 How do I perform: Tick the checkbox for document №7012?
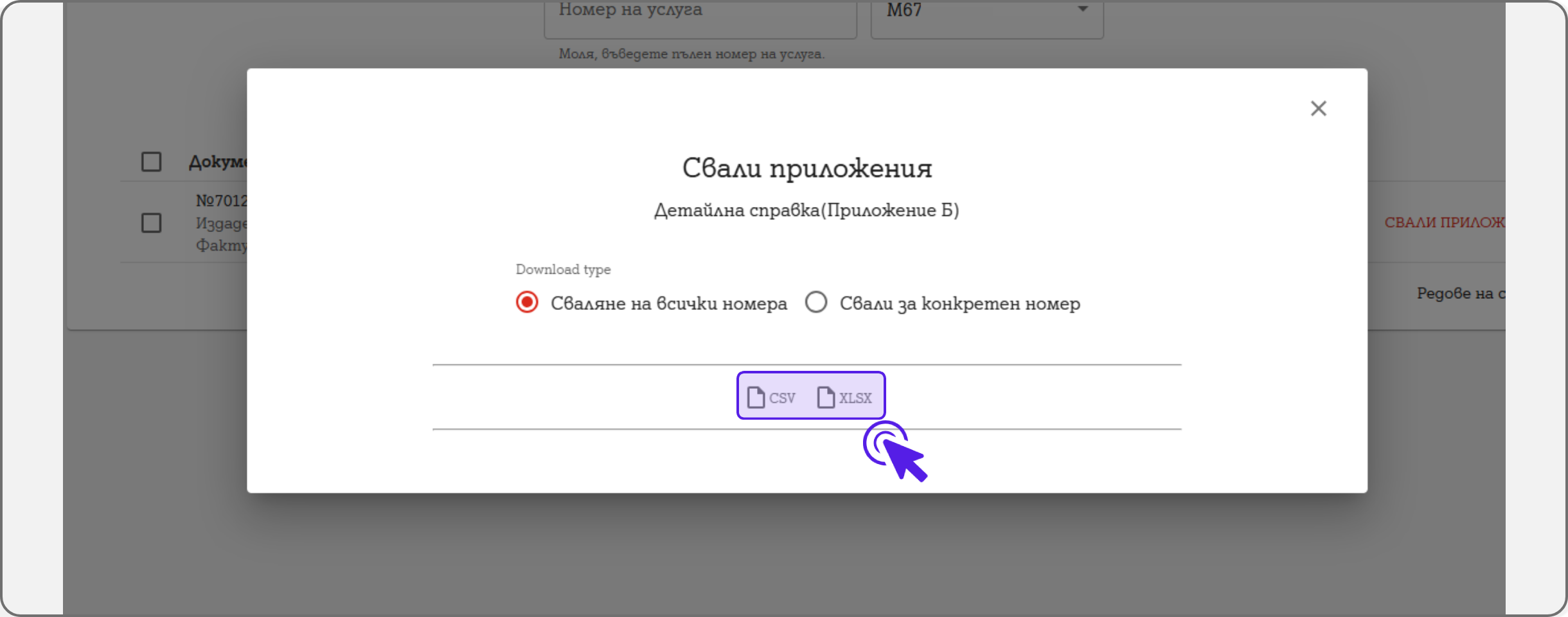click(151, 223)
